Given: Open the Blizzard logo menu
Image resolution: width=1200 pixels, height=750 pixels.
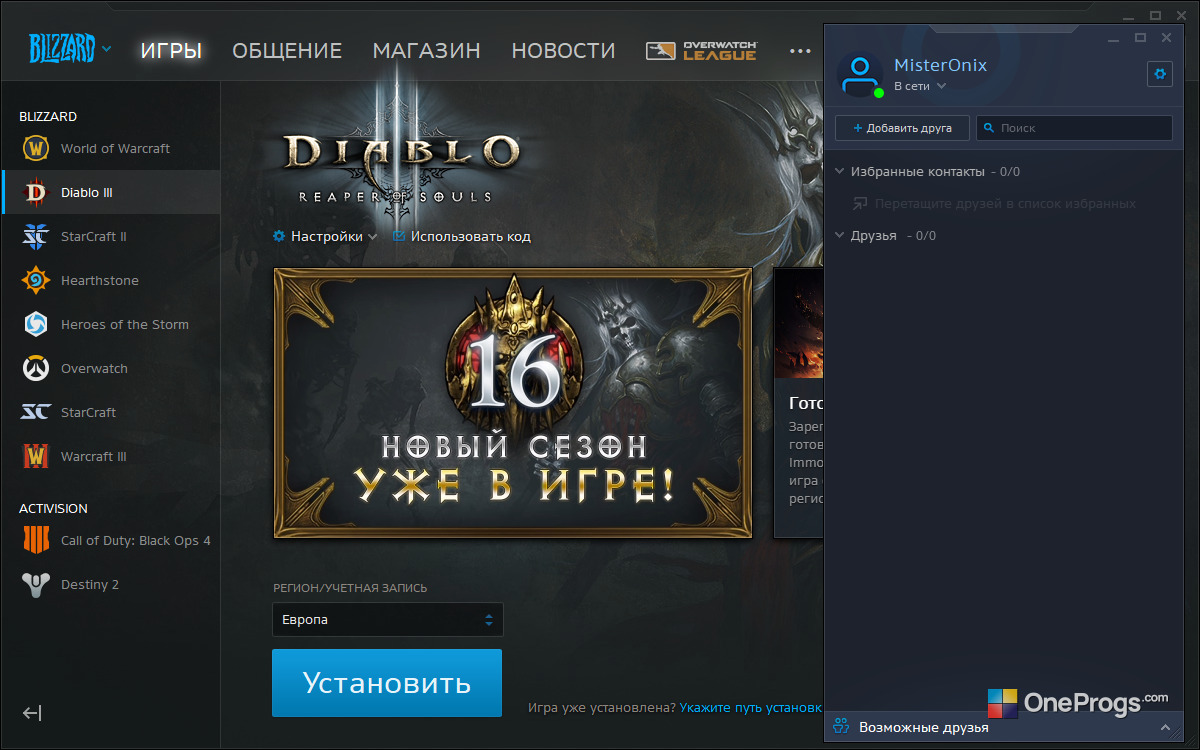Looking at the screenshot, I should 70,48.
